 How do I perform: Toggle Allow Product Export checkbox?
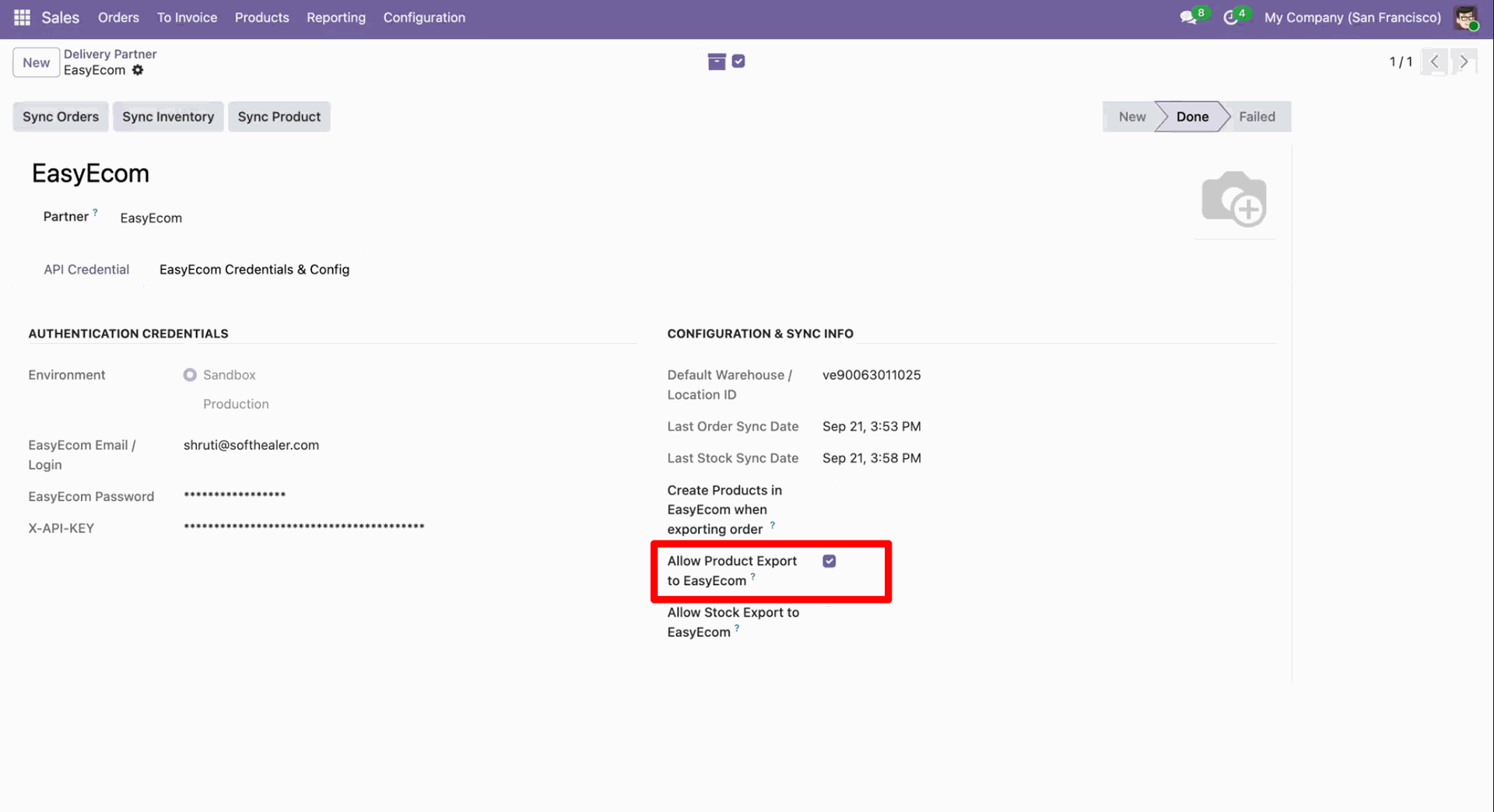829,561
